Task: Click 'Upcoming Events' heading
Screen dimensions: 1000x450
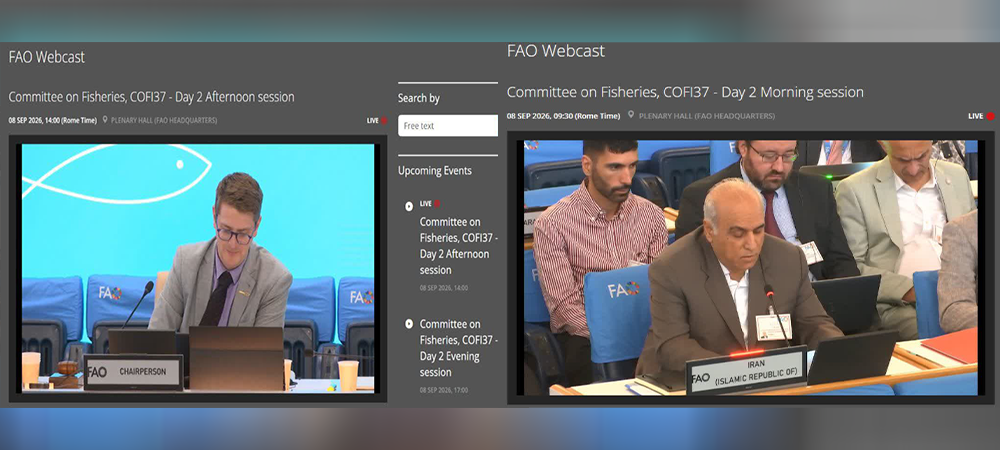Action: click(435, 171)
